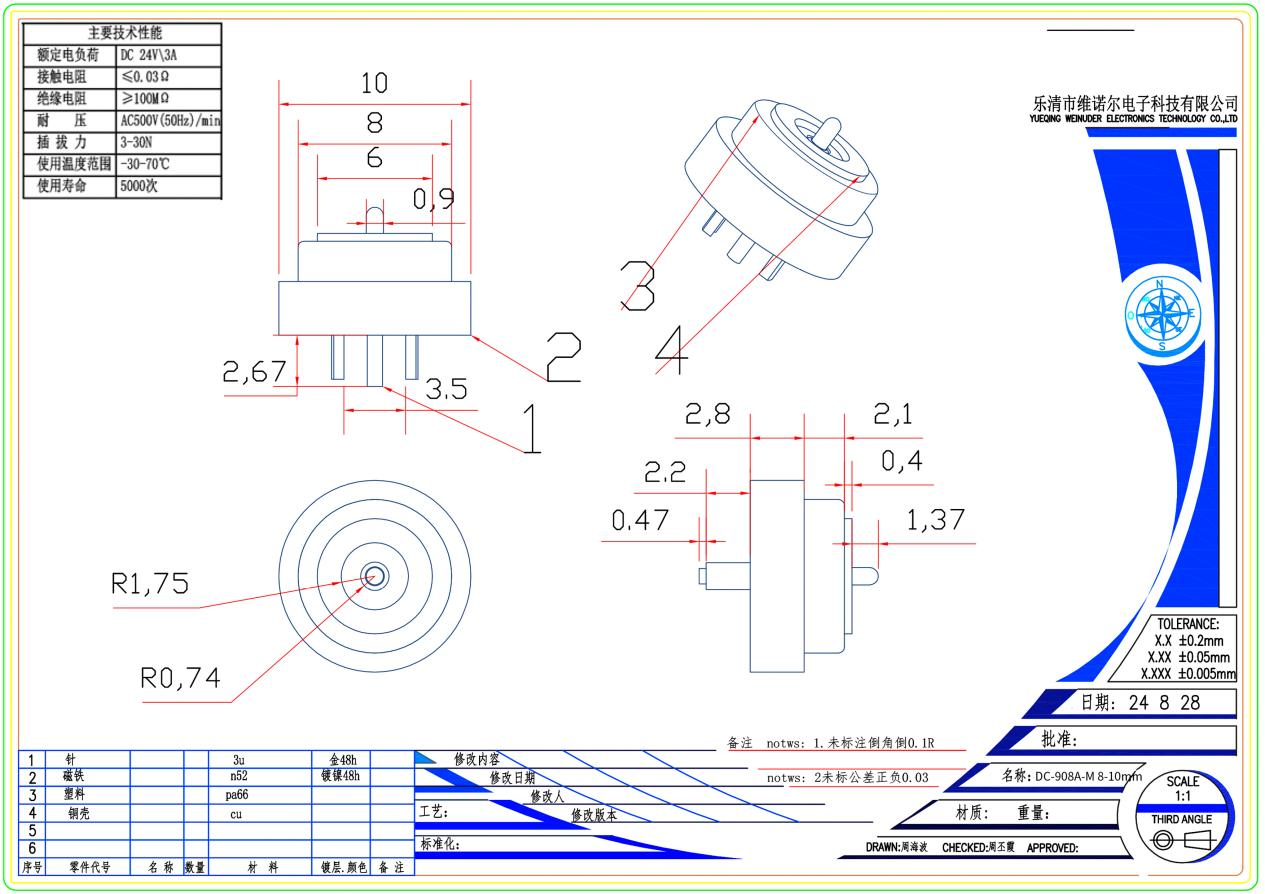This screenshot has width=1265, height=894.
Task: Click the 日期: 24 8 28 date field
Action: point(1141,703)
